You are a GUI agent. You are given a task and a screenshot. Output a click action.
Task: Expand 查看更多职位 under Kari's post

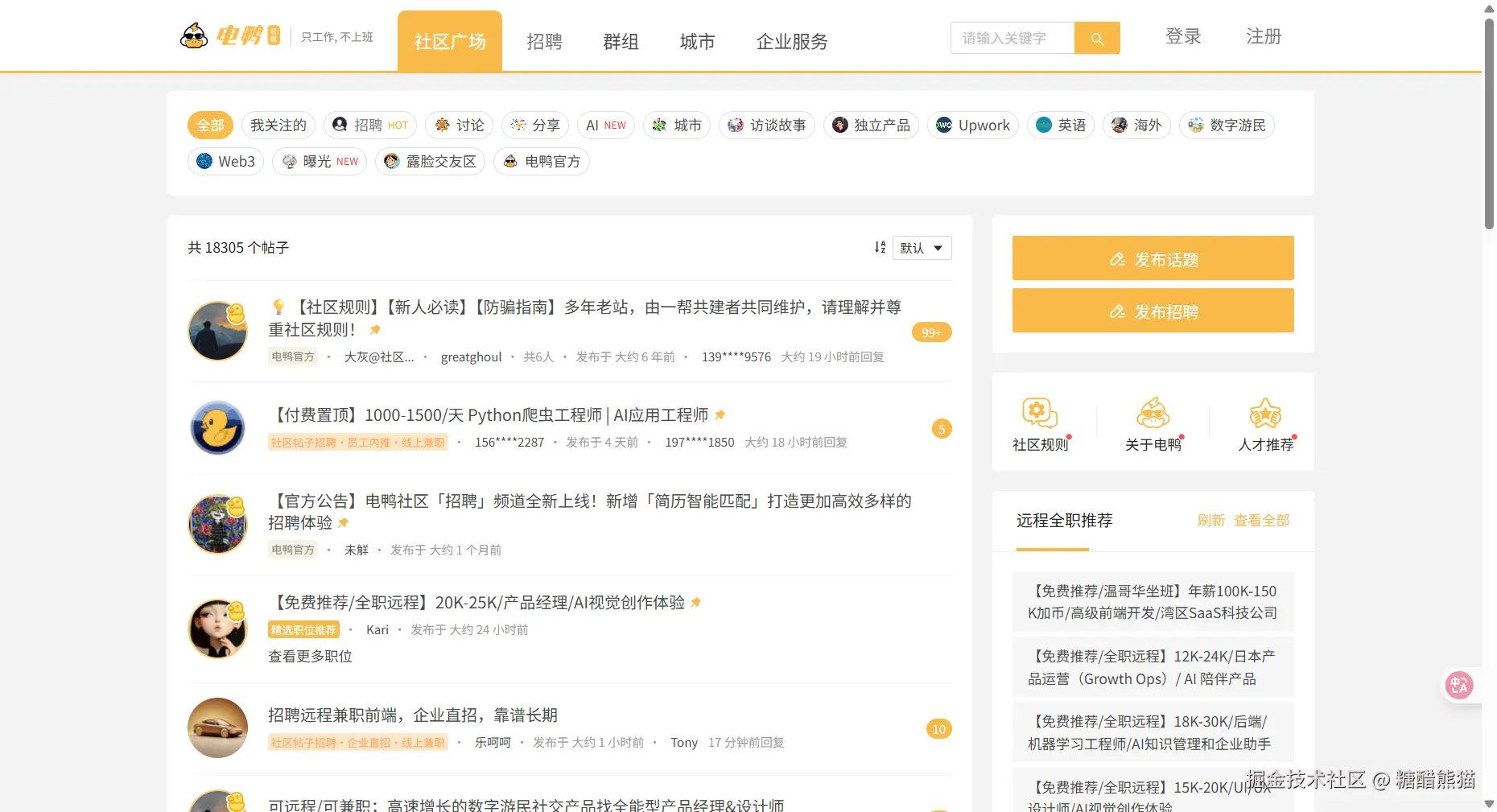coord(310,656)
